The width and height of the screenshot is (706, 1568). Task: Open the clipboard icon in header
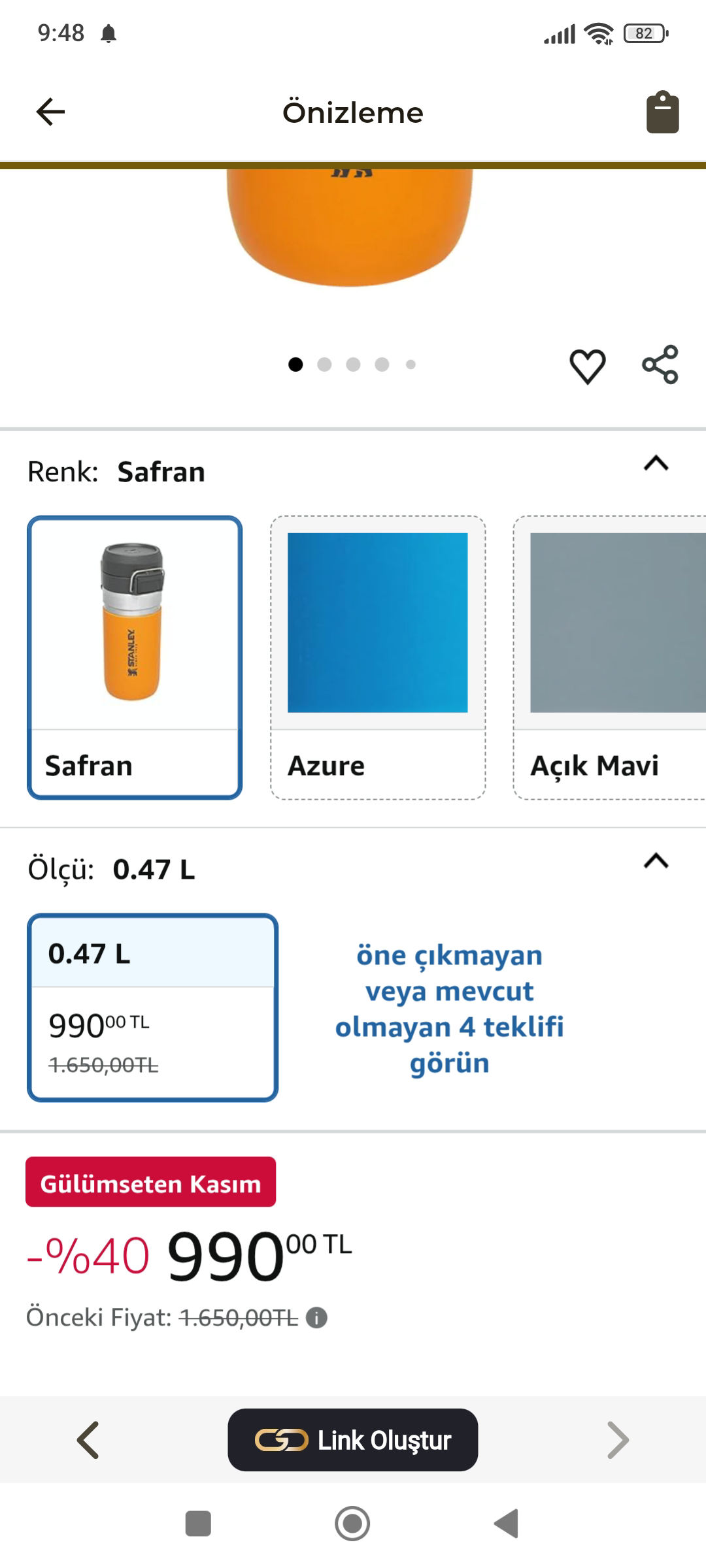[x=662, y=112]
